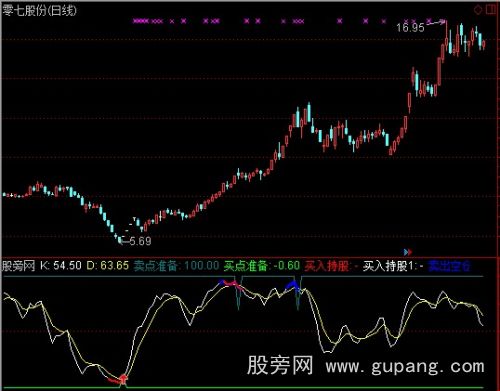Click the low price label 5.69
Viewport: 500px width, 391px height.
[x=140, y=241]
